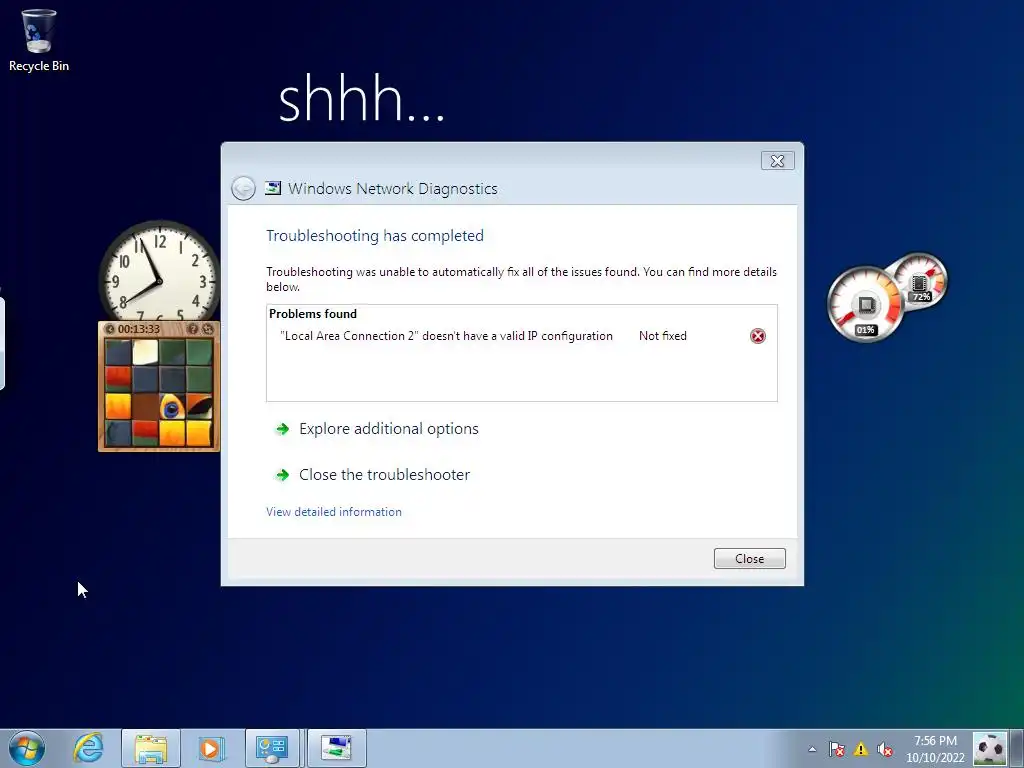Click the Not fixed status text
Screen dimensions: 1024x768
pyautogui.click(x=662, y=336)
